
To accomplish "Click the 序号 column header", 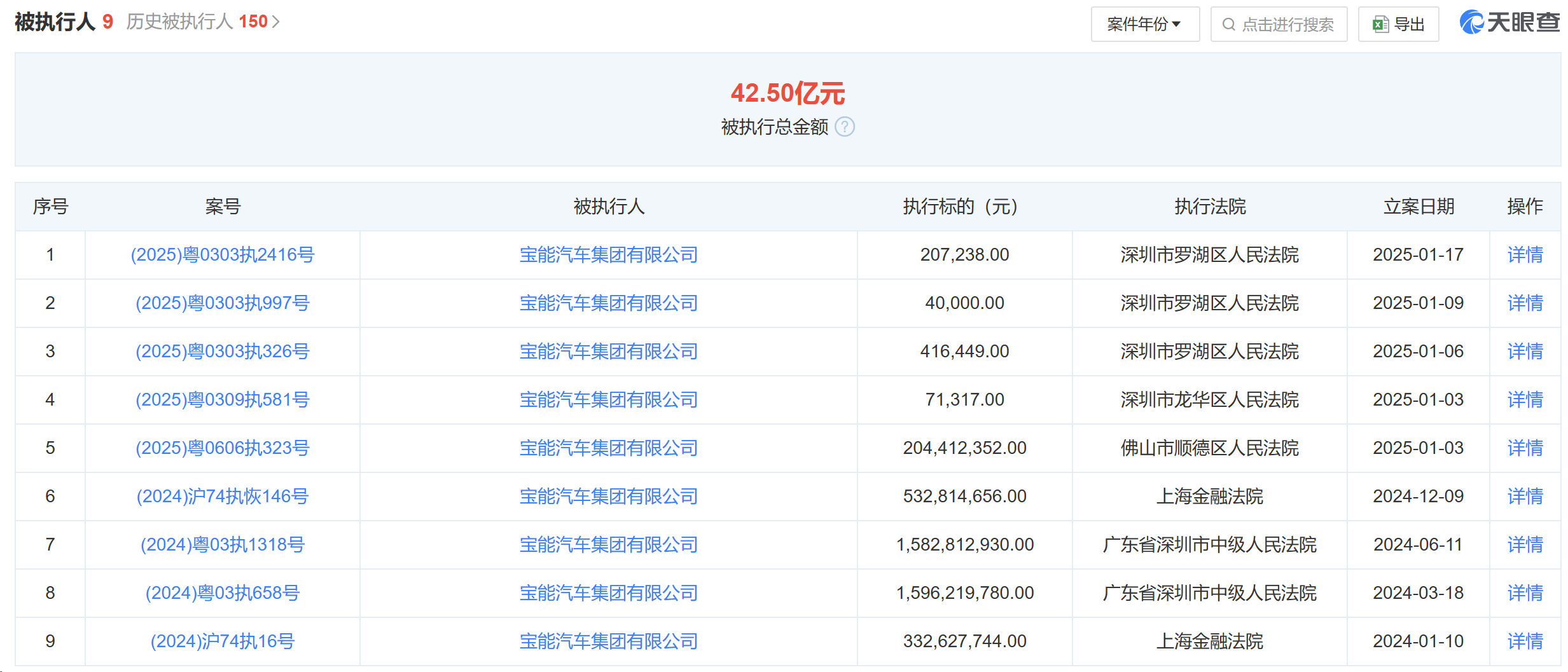I will pos(50,207).
